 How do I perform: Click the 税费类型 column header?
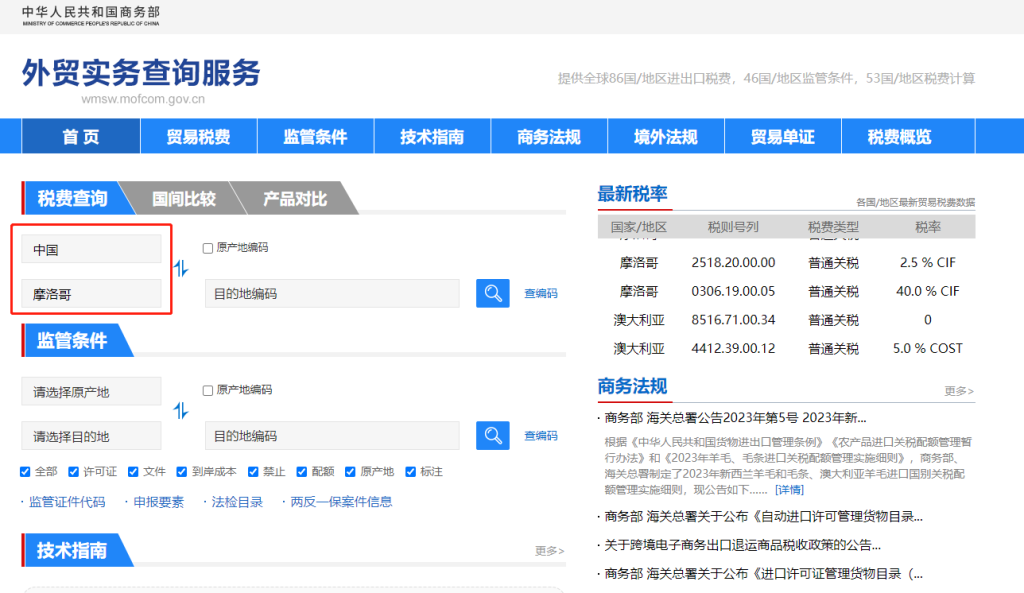[833, 227]
